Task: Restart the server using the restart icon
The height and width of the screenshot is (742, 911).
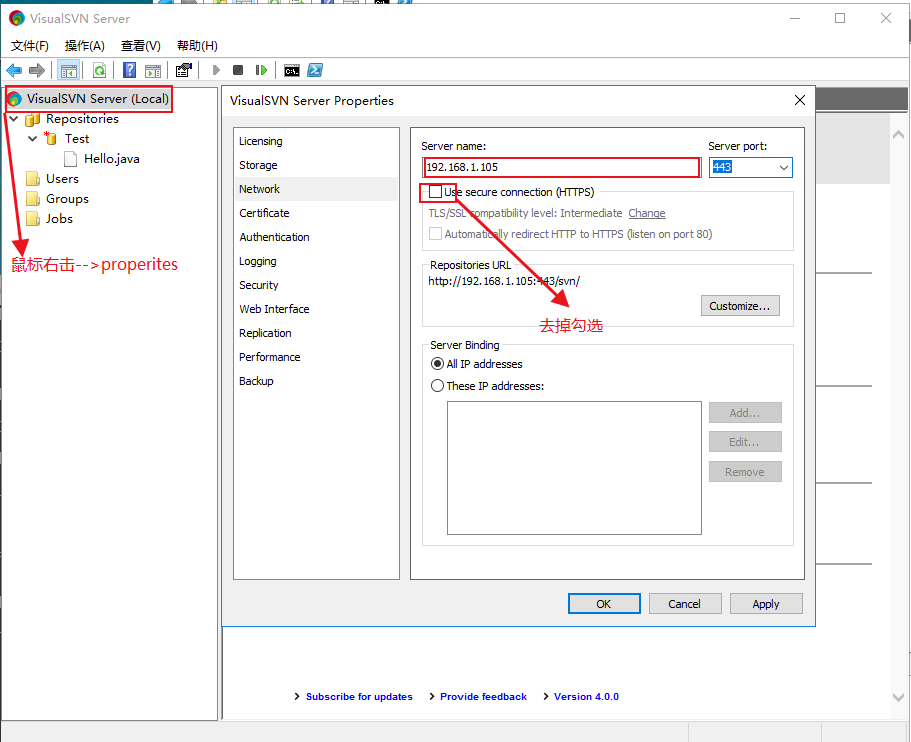Action: 261,70
